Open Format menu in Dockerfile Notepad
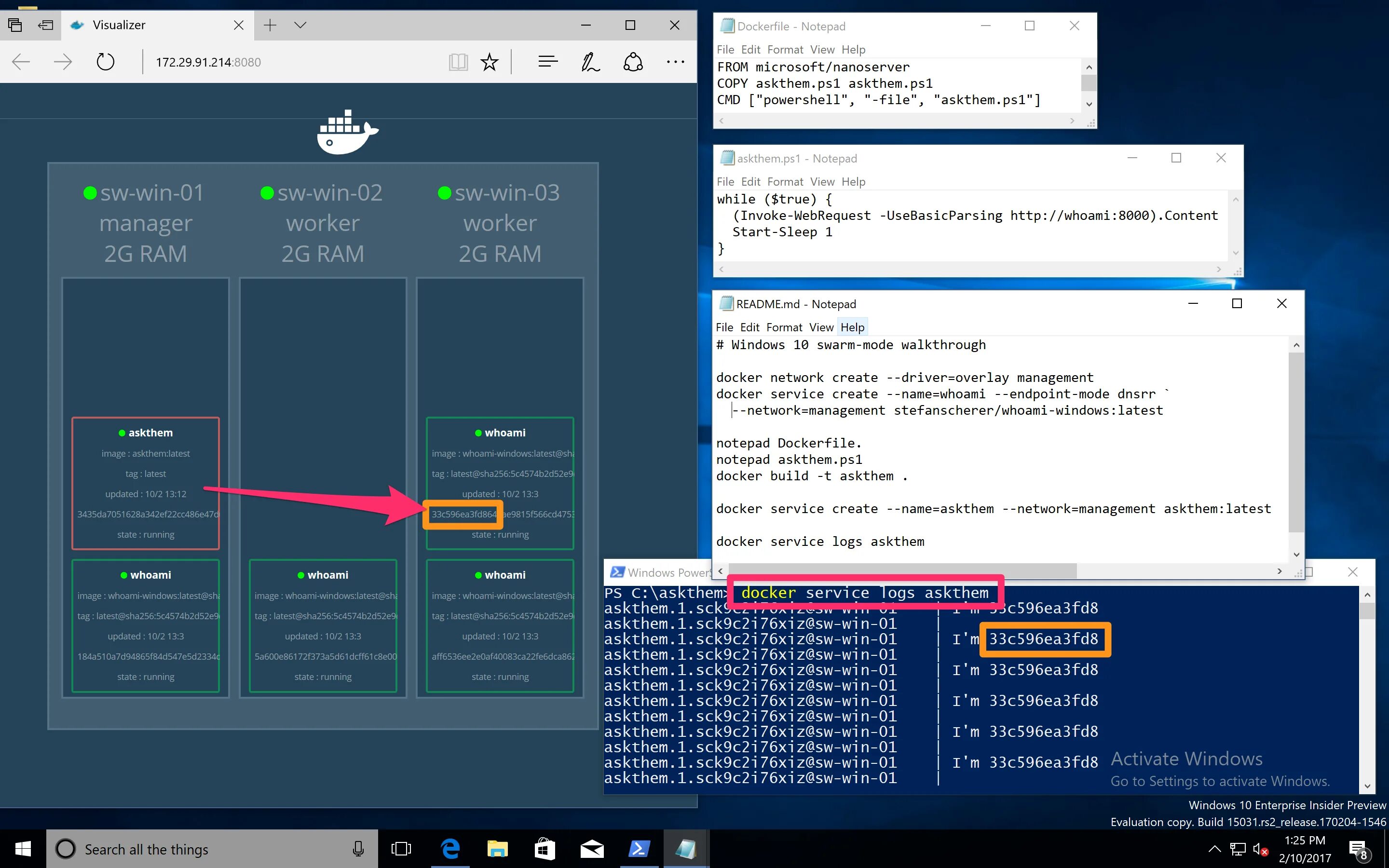Viewport: 1389px width, 868px height. (x=785, y=50)
